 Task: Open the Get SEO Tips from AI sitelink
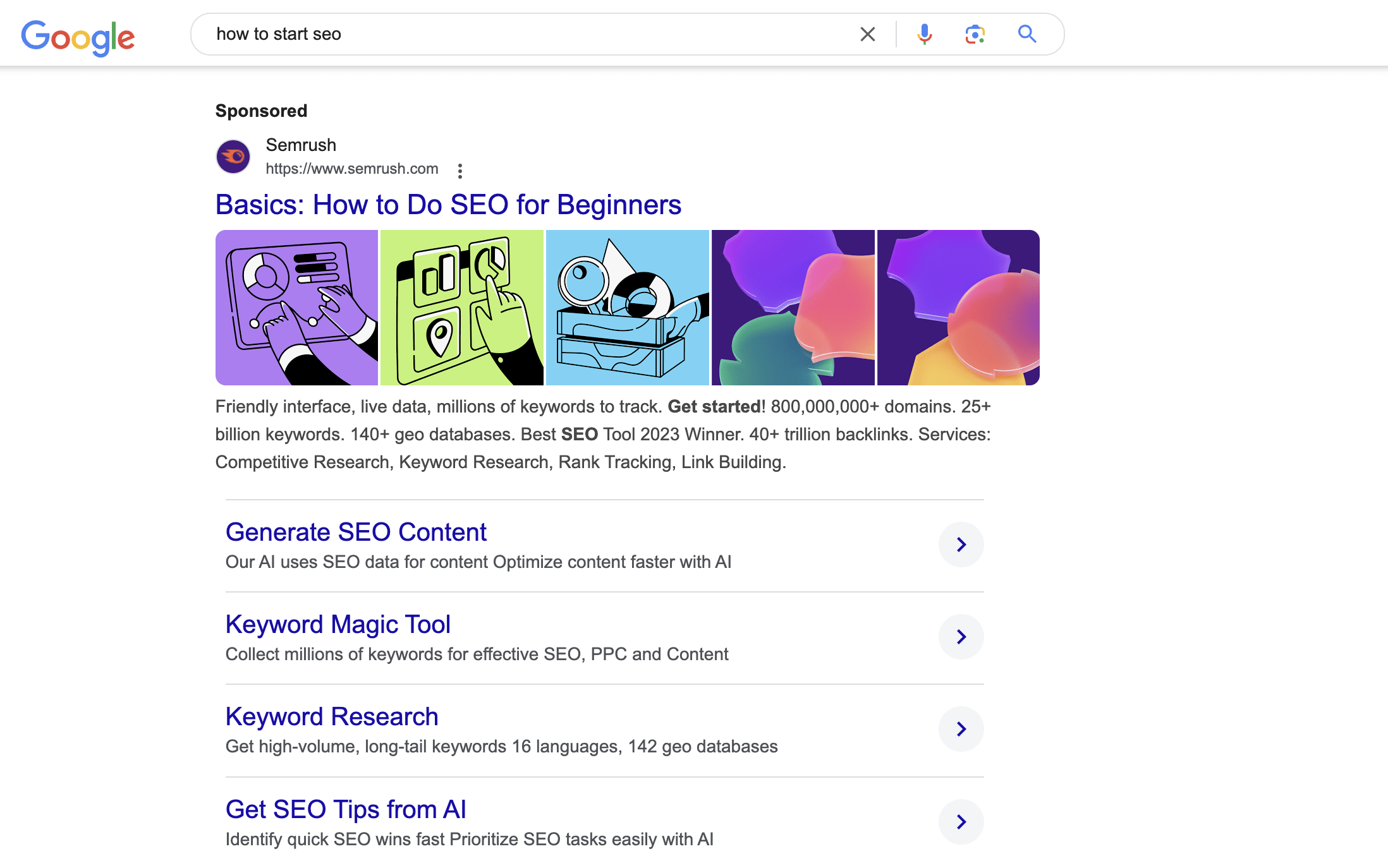pyautogui.click(x=345, y=809)
